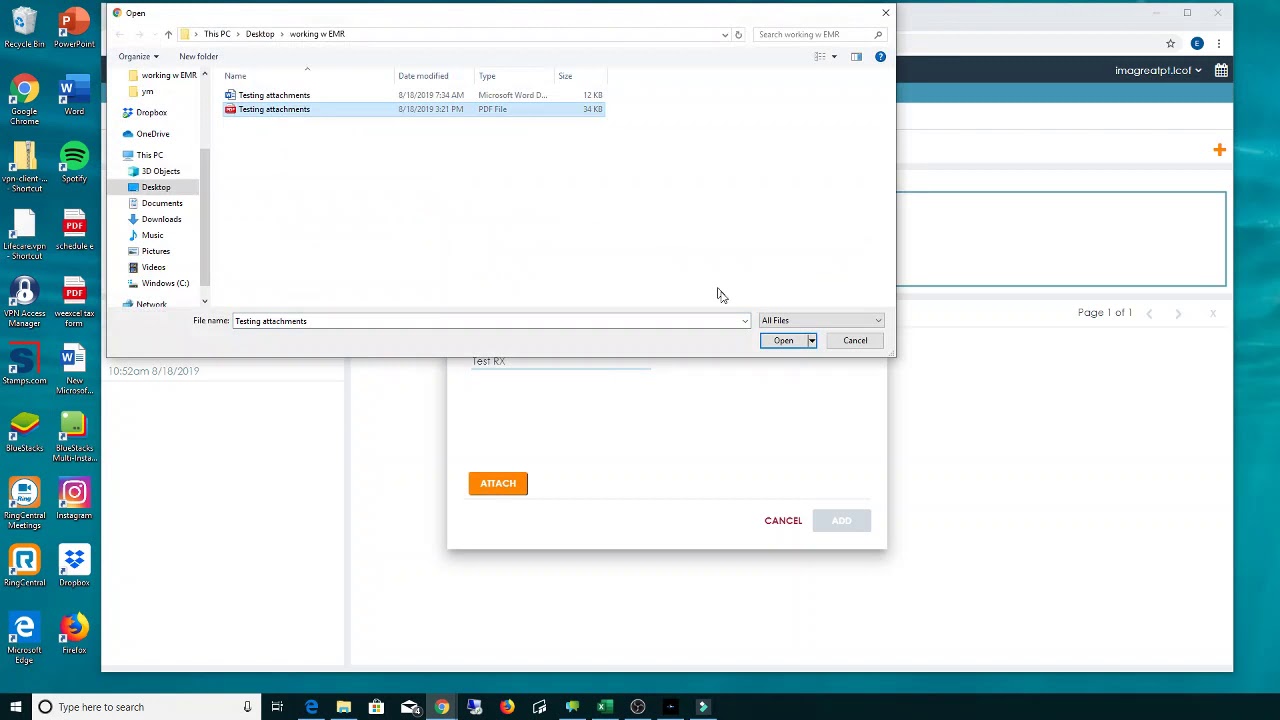Switch to Google Chrome on the taskbar

(442, 707)
